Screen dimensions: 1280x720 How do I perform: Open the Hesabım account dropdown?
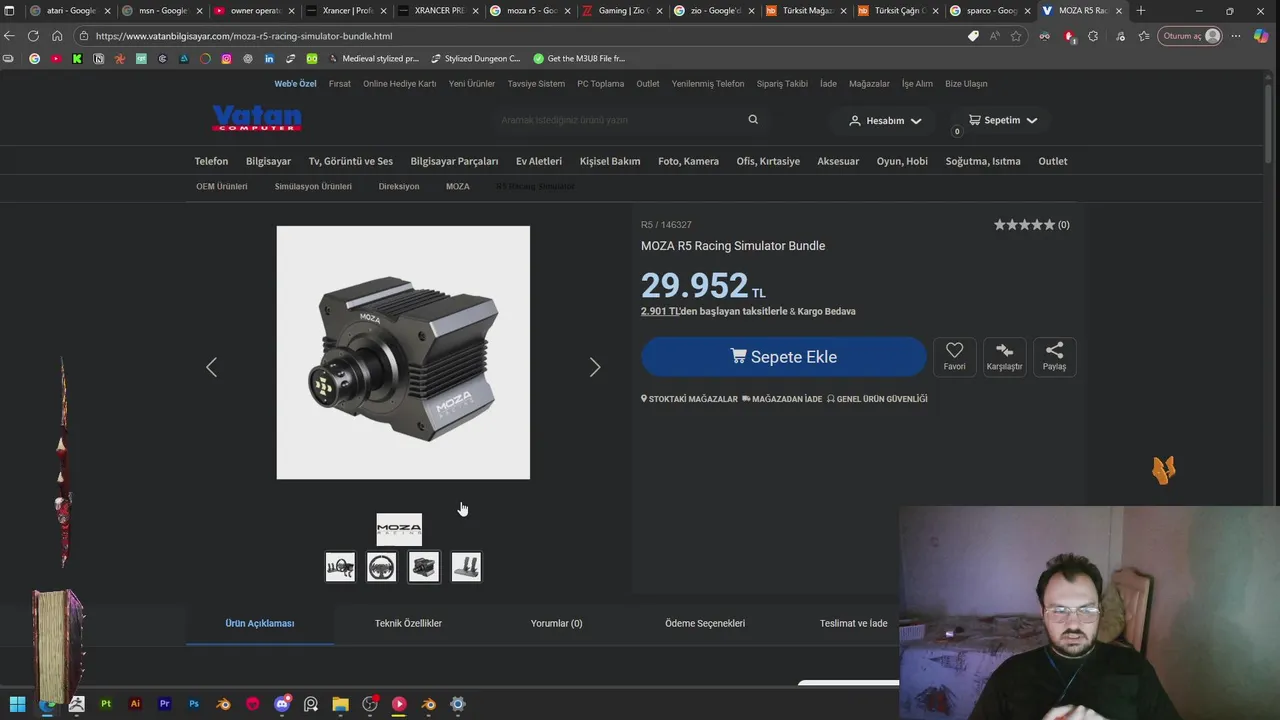(885, 120)
